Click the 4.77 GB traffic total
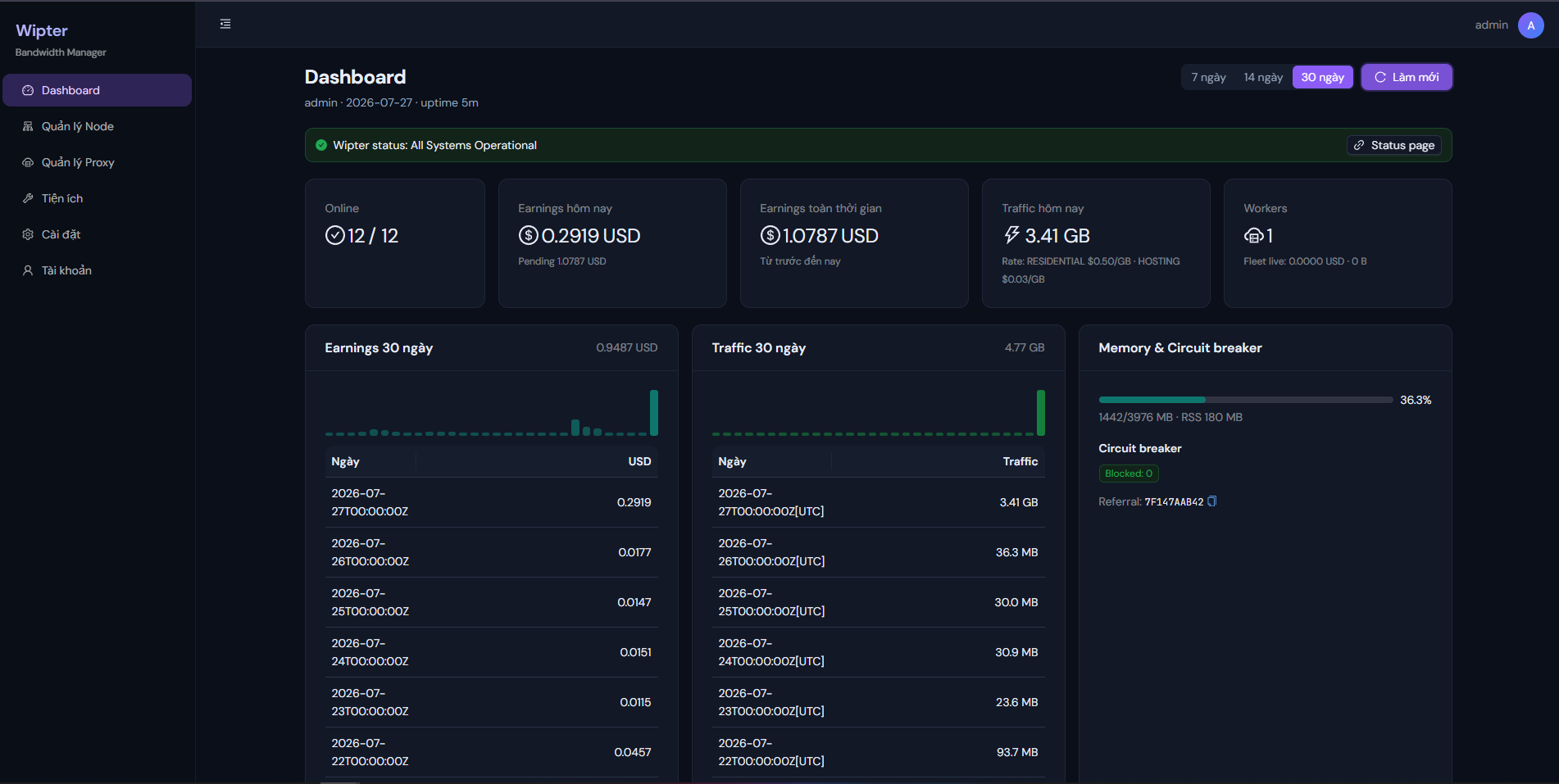Image resolution: width=1559 pixels, height=784 pixels. coord(1025,347)
